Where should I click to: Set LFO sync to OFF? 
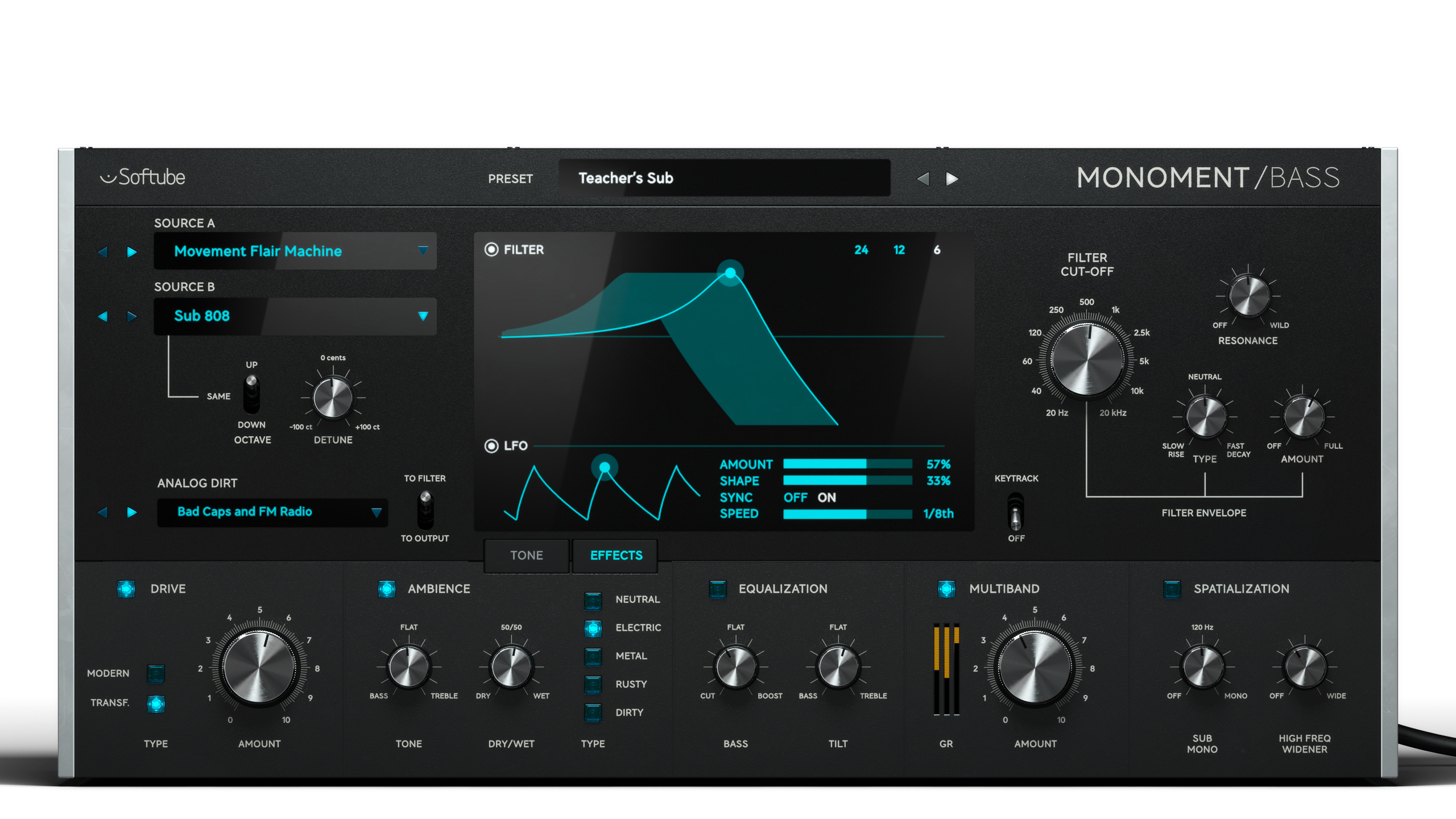point(795,498)
